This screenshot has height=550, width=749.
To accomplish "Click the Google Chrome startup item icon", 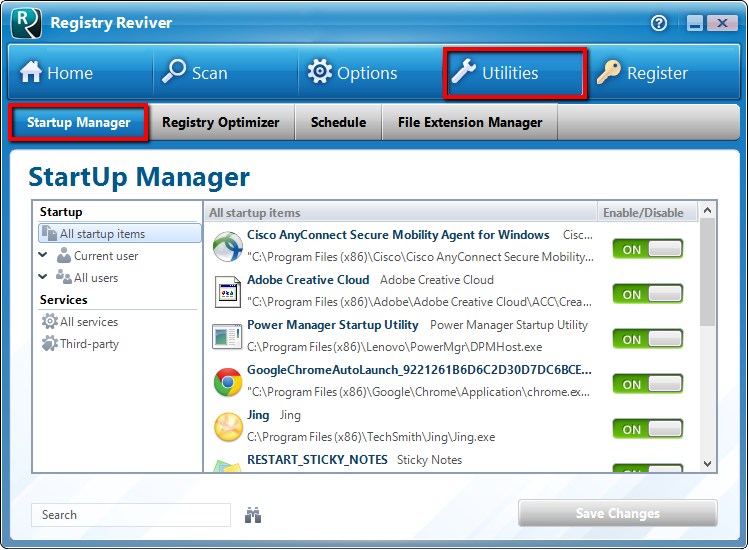I will point(228,382).
